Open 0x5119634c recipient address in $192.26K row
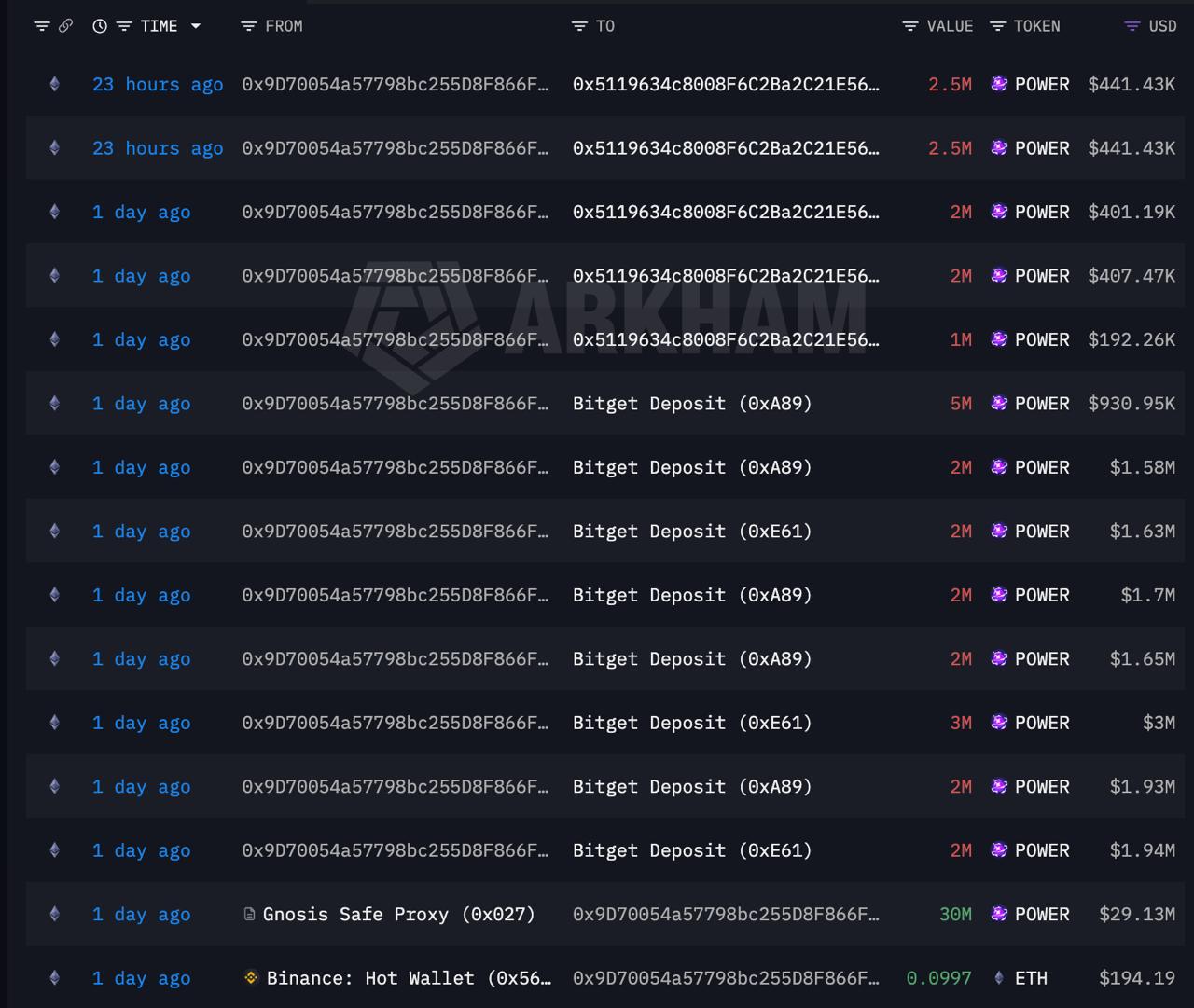This screenshot has height=1008, width=1194. point(726,339)
